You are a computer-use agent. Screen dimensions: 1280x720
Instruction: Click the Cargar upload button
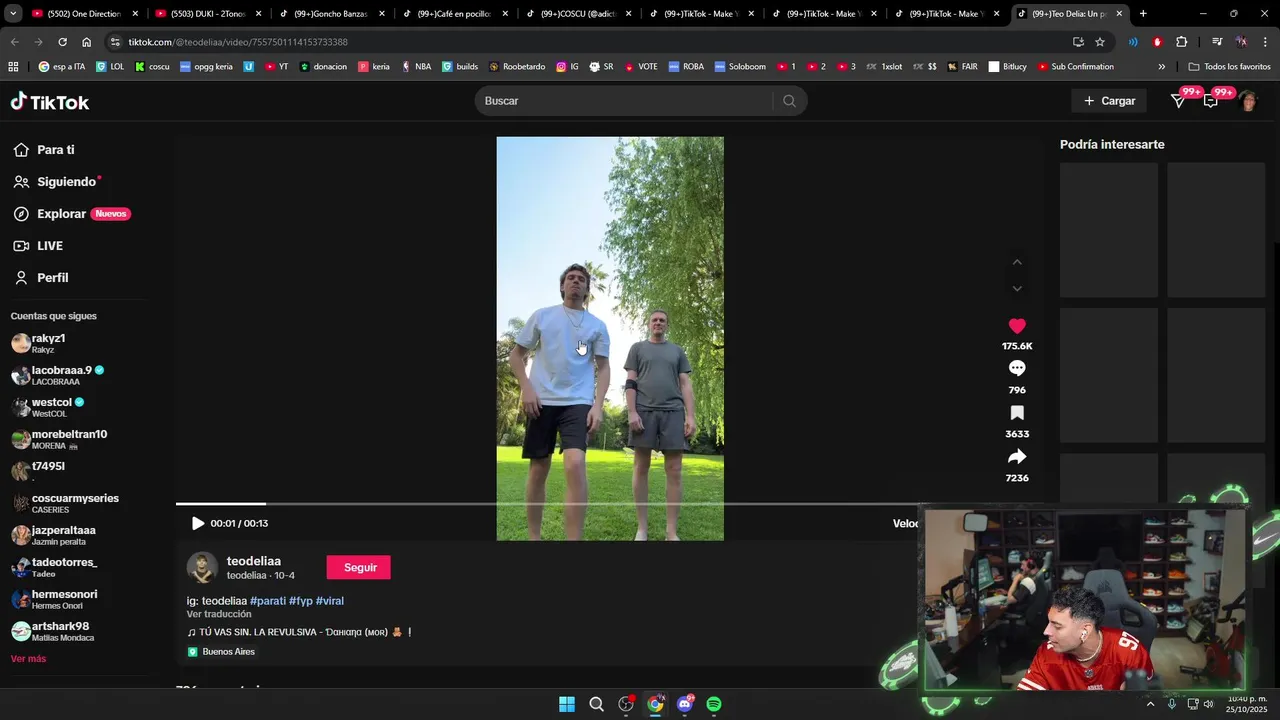[1109, 101]
